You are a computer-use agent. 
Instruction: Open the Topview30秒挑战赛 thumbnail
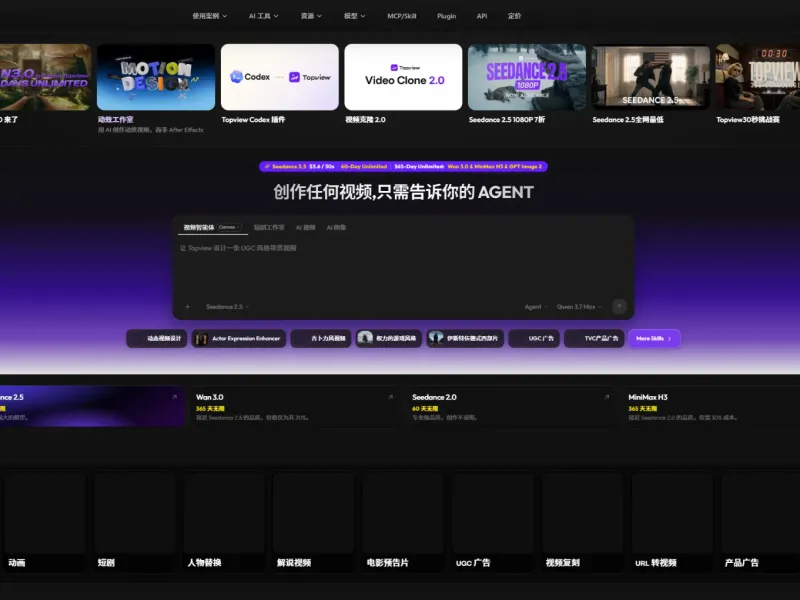coord(758,77)
